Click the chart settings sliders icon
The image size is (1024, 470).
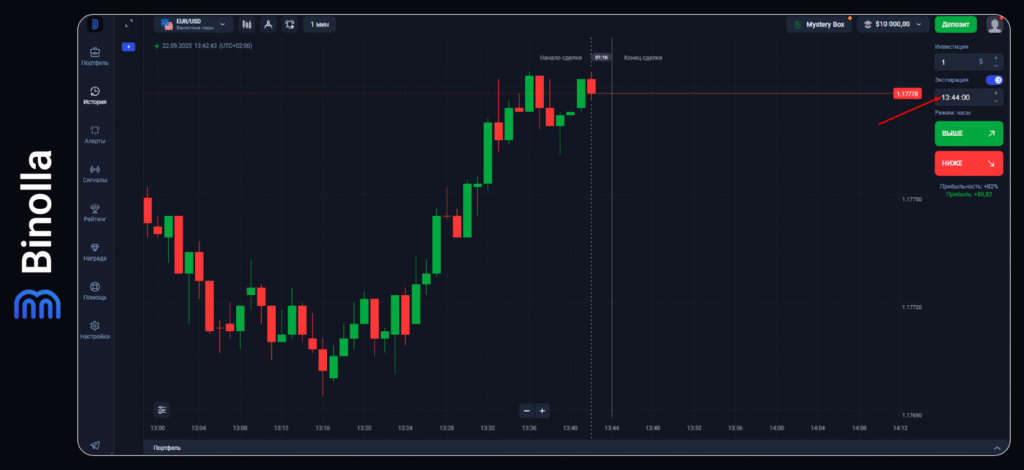[x=162, y=409]
